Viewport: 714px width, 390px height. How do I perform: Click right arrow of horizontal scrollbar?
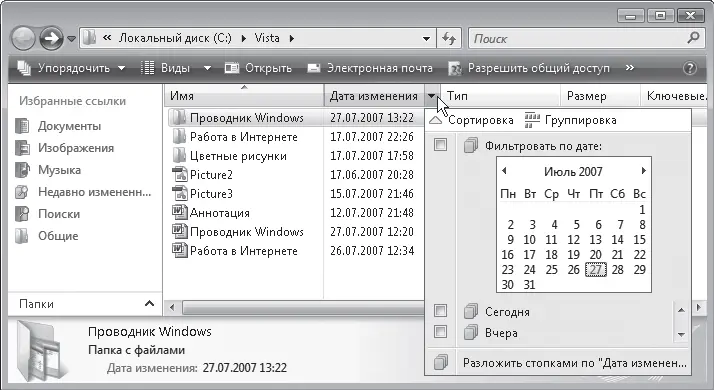tap(699, 308)
